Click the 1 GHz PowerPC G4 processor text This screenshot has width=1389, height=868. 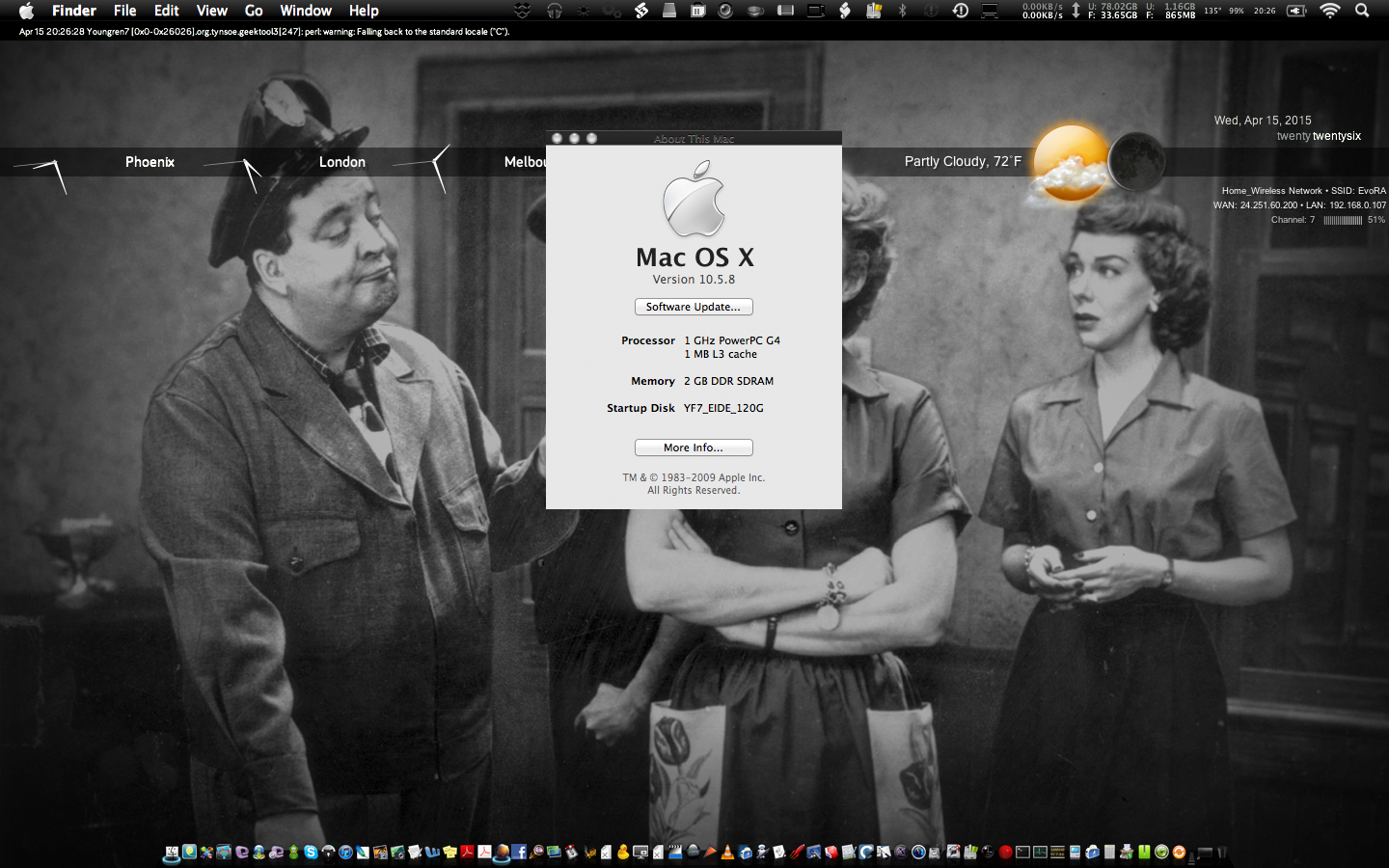pos(732,340)
